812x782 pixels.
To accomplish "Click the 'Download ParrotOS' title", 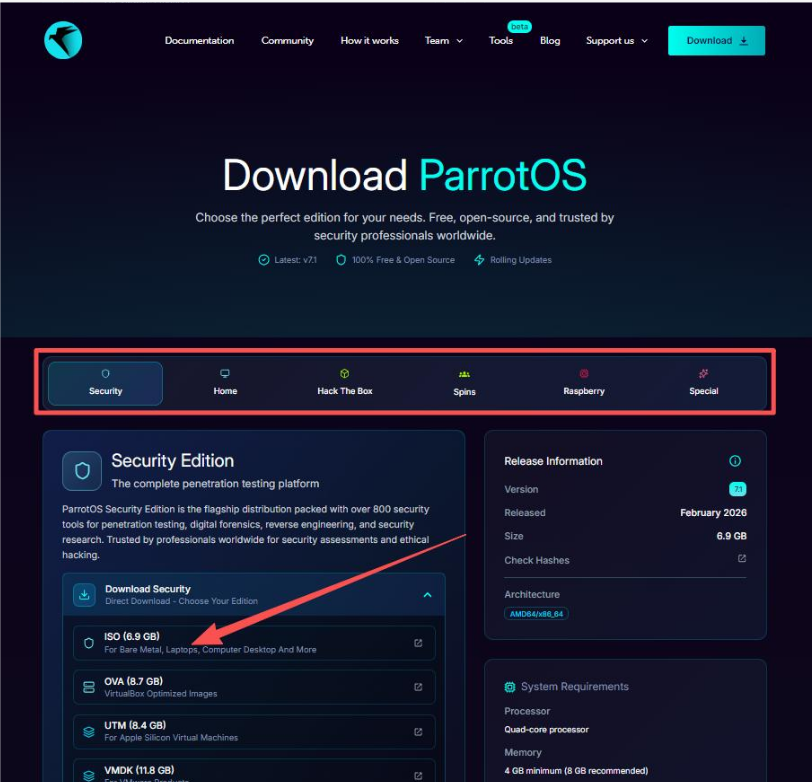I will click(404, 175).
